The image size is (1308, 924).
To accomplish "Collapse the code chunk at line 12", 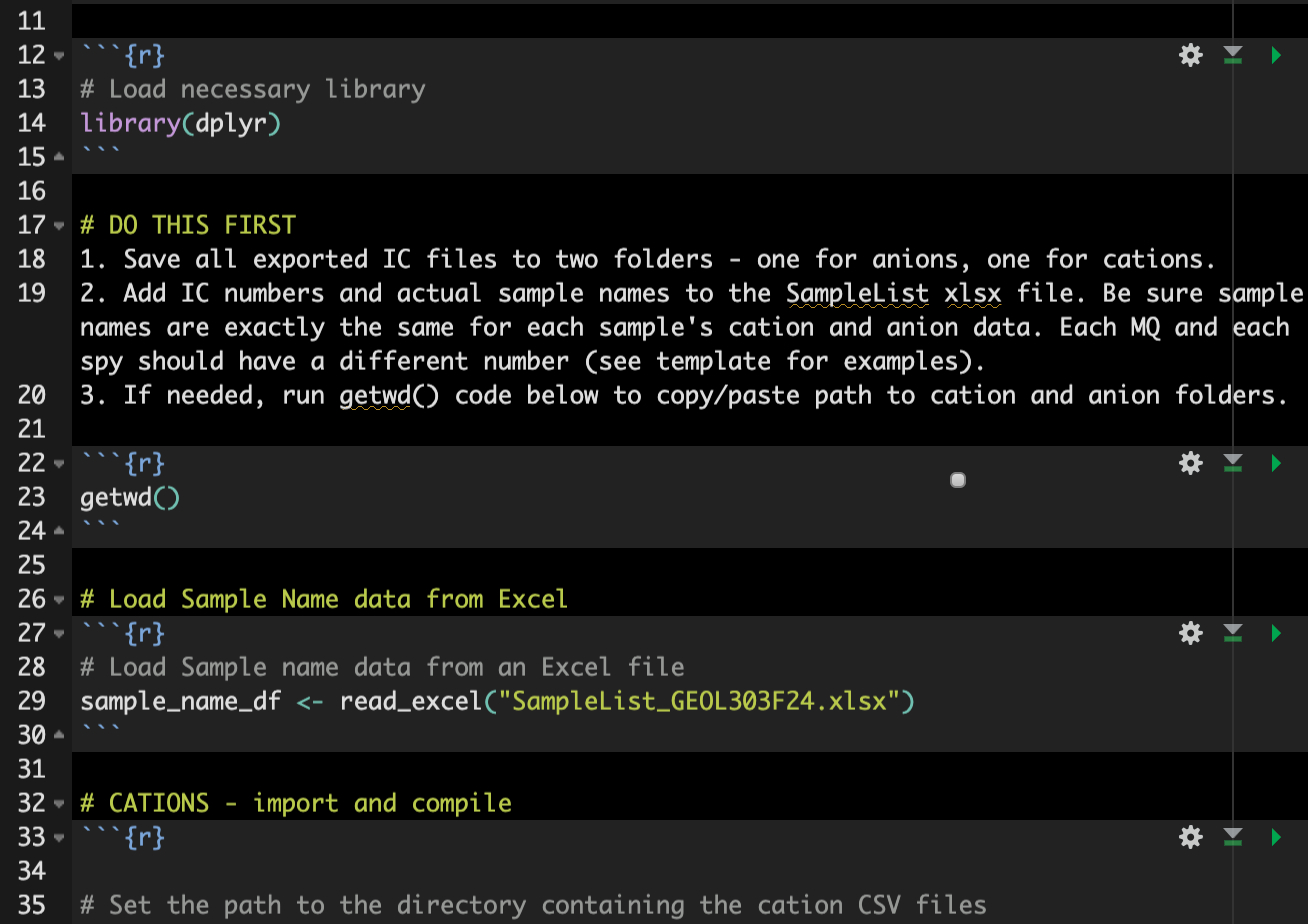I will point(58,56).
